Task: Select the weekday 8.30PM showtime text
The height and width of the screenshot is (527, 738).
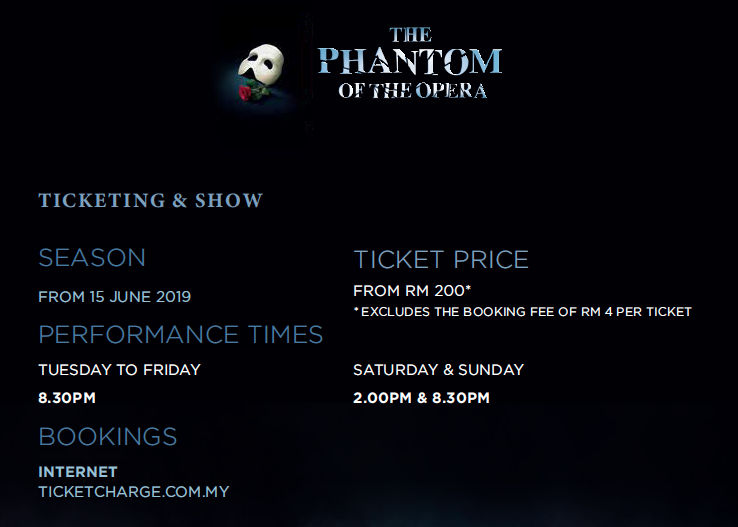Action: point(67,398)
